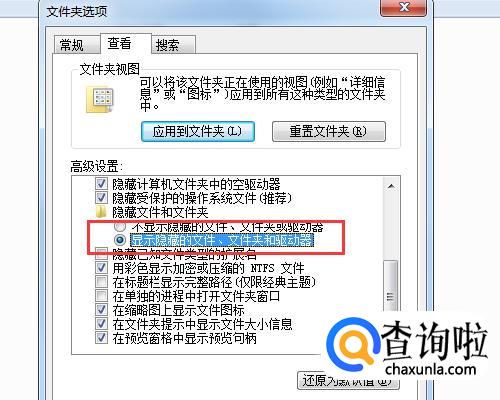Click the 应用到文件夹(L) button
The height and width of the screenshot is (400, 500).
pos(198,131)
